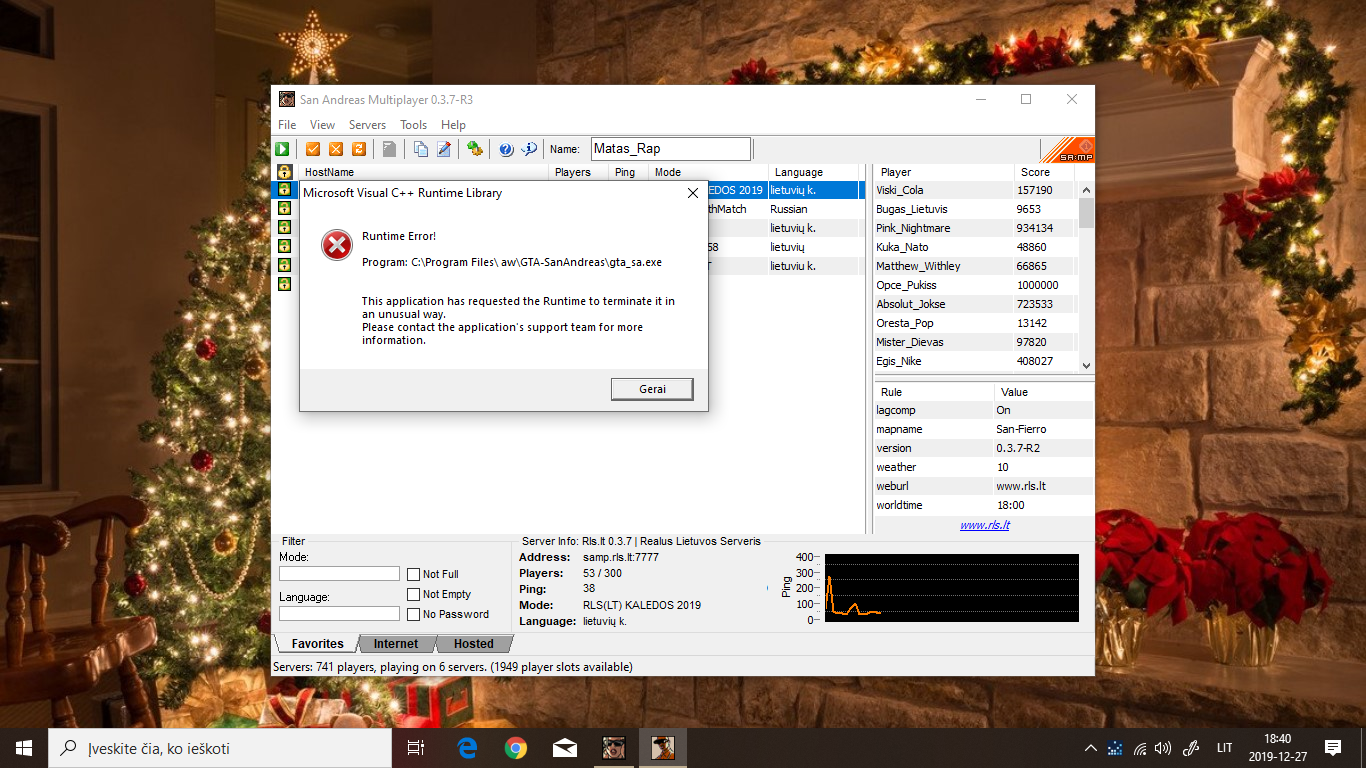Click the Windows taskbar search box
The image size is (1366, 768).
[219, 747]
